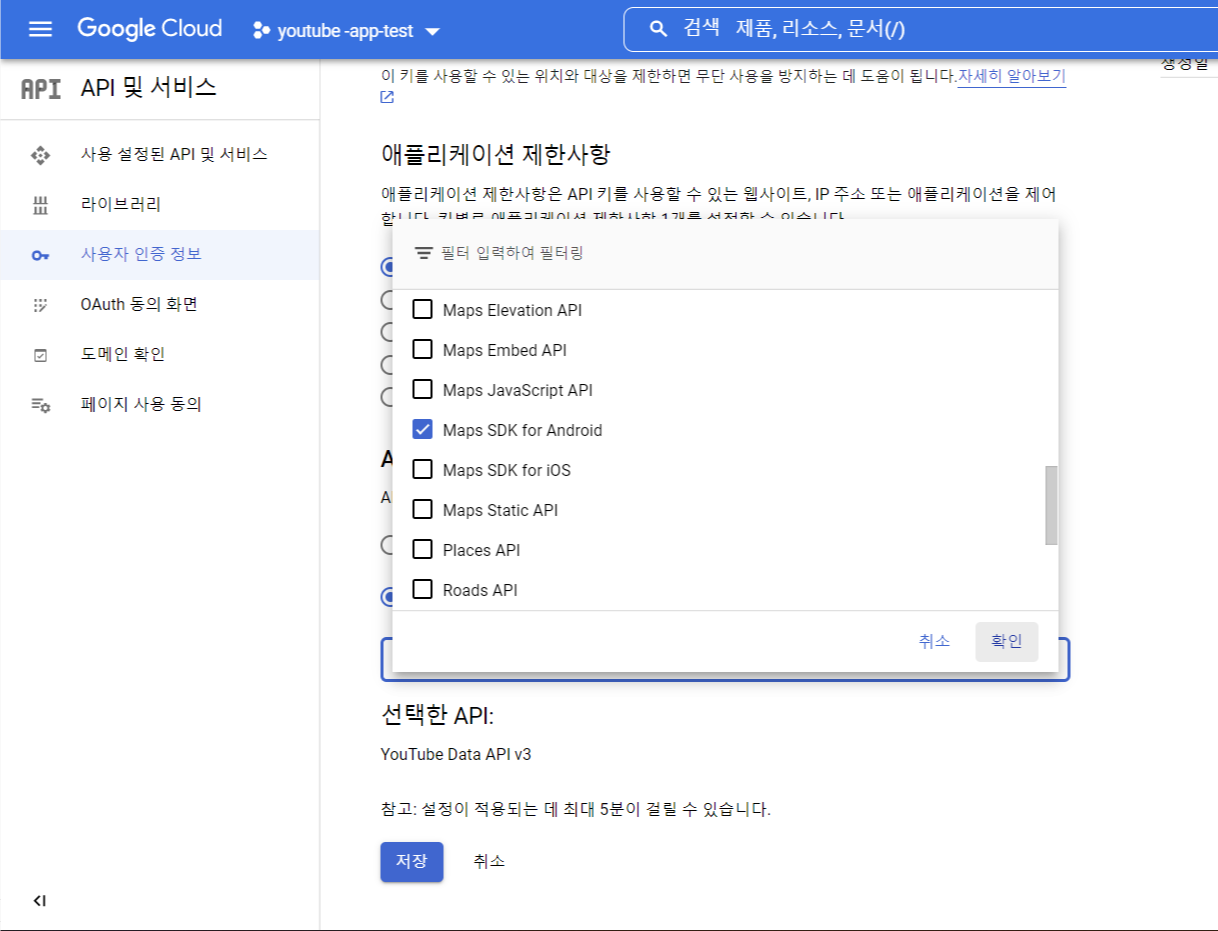Viewport: 1218px width, 931px height.
Task: Click the page usage agreements icon
Action: click(40, 405)
